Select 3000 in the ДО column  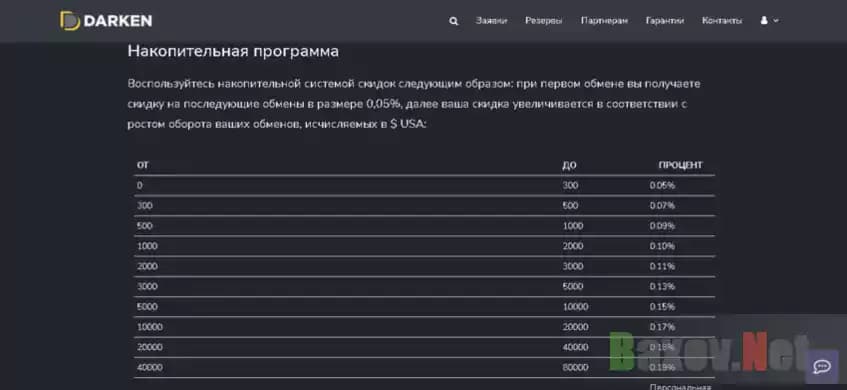[x=573, y=266]
